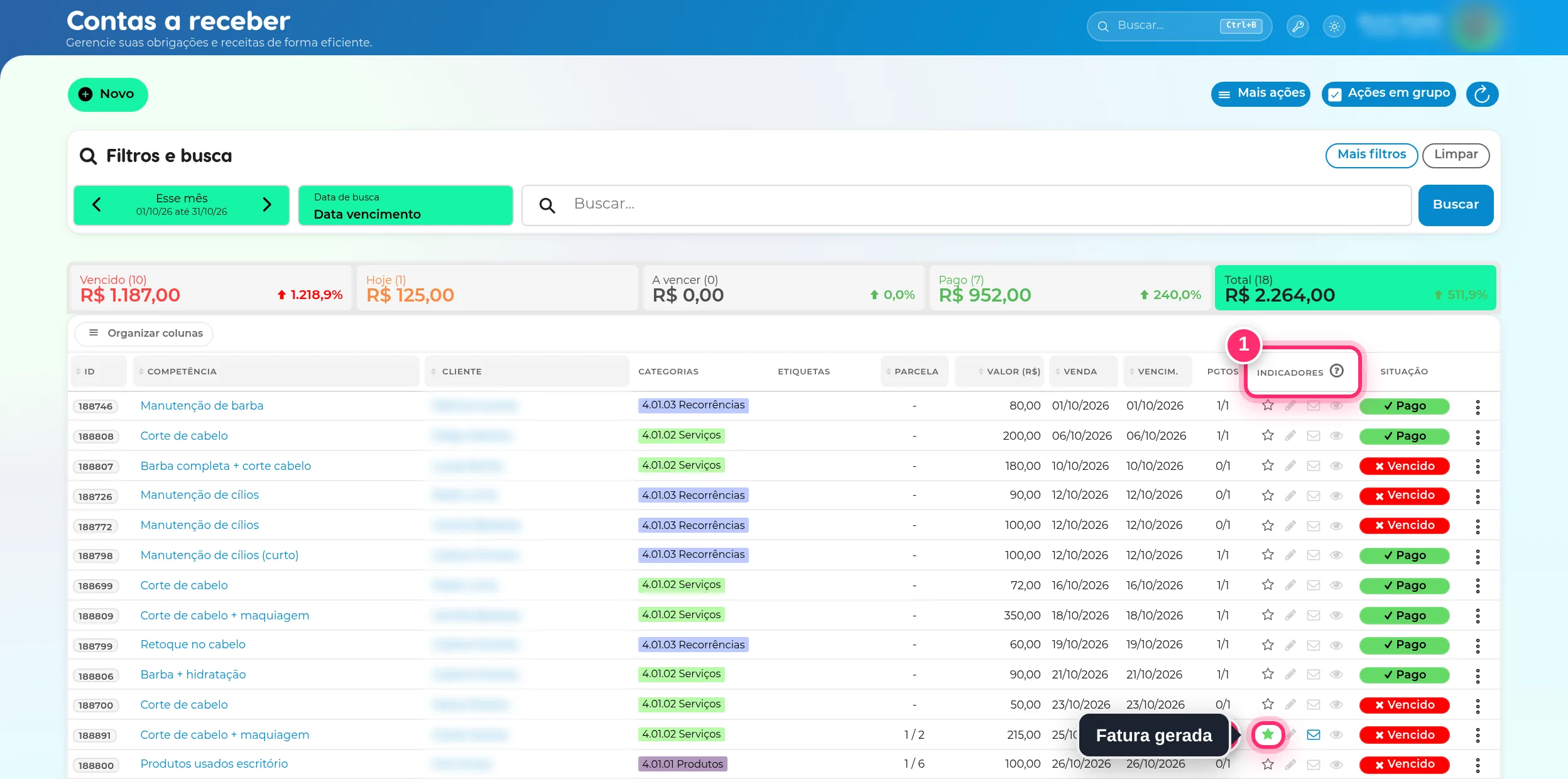
Task: Enable Ações em grupo checkbox button
Action: [1388, 94]
